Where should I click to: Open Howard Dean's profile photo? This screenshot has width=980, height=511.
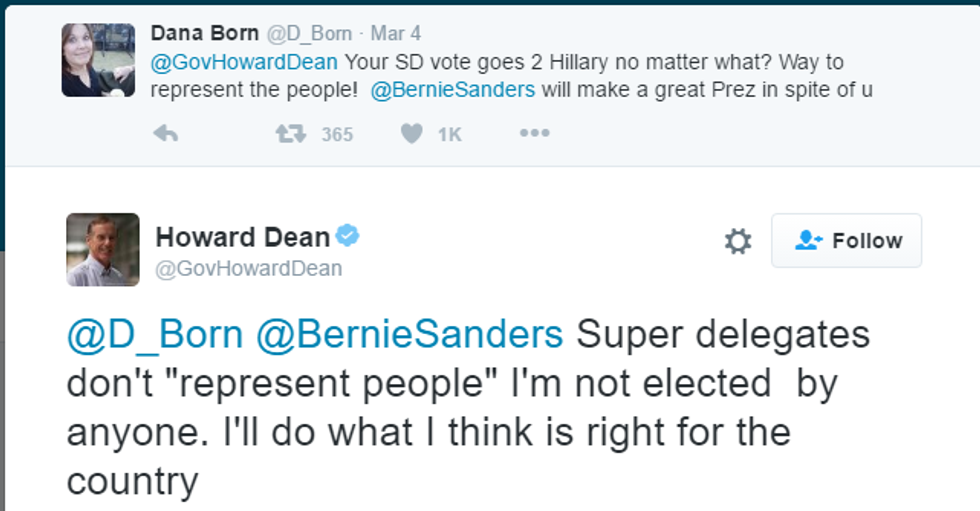pyautogui.click(x=103, y=250)
